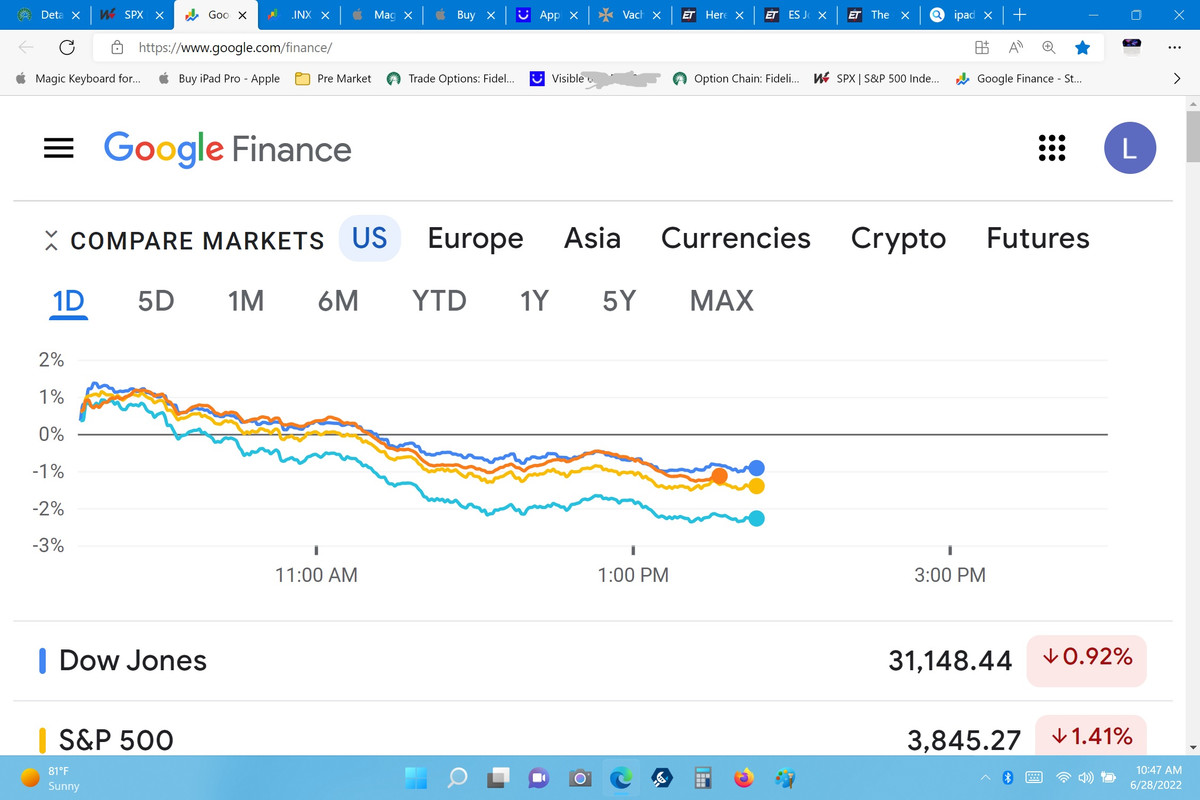
Task: Select the 1M chart range
Action: coord(245,300)
